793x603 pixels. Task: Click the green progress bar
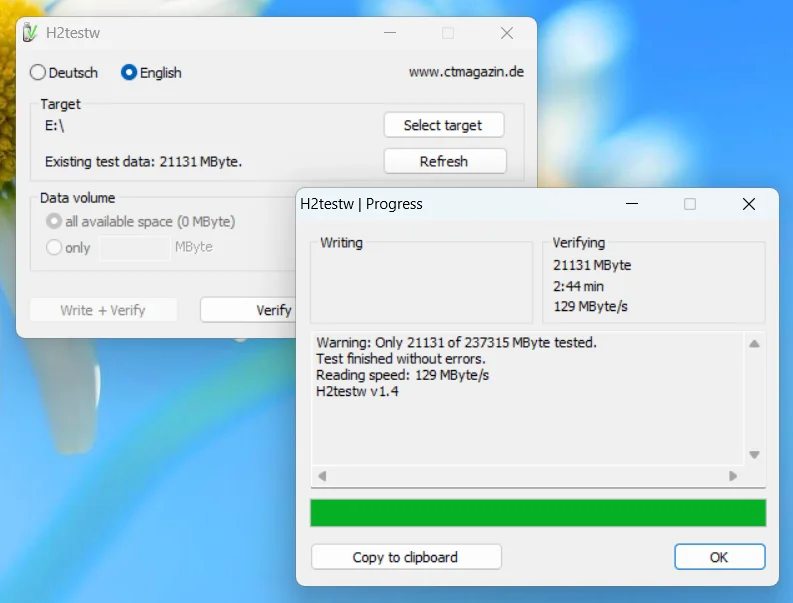538,513
